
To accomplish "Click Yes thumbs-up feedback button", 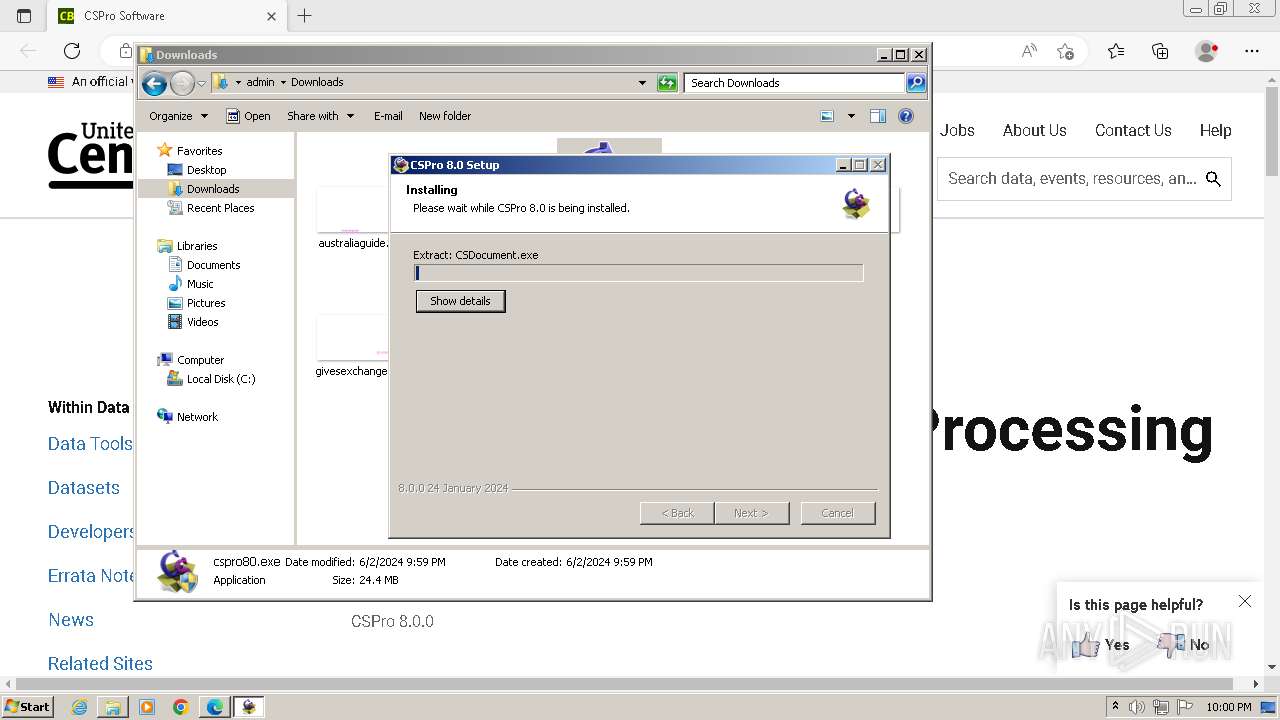I will pos(1101,645).
